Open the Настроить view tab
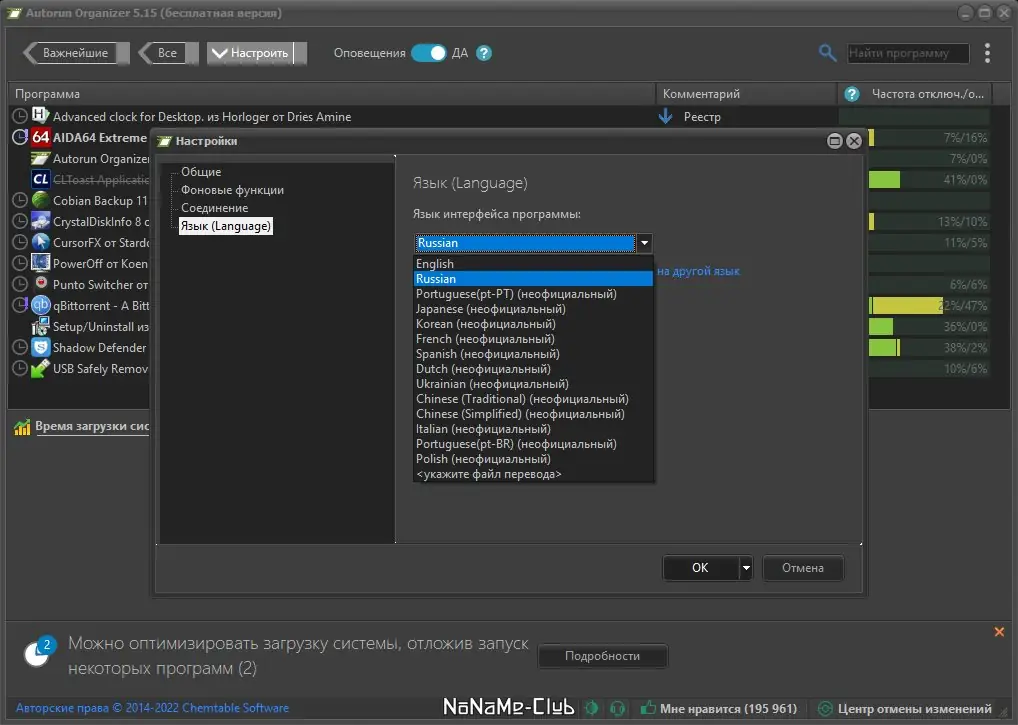Image resolution: width=1018 pixels, height=725 pixels. click(x=257, y=53)
